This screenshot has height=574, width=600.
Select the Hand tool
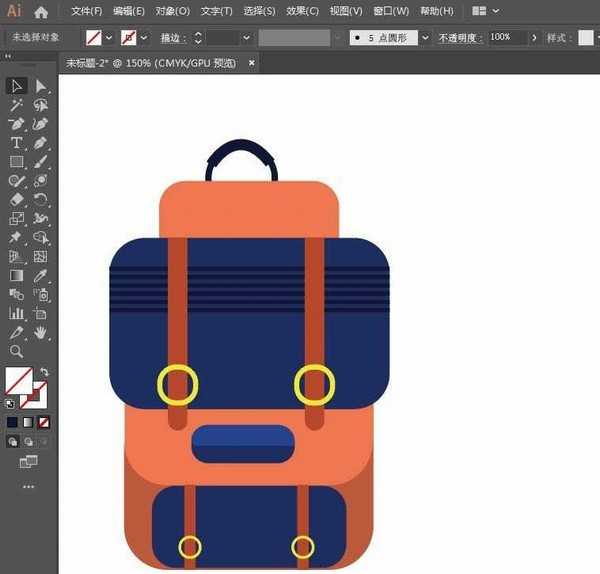pos(41,332)
